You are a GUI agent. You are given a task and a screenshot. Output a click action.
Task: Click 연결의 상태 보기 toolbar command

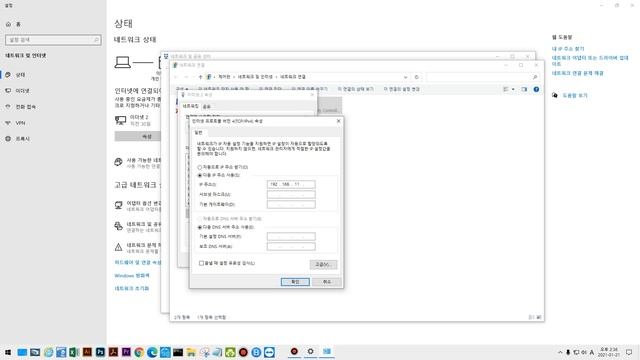click(356, 89)
